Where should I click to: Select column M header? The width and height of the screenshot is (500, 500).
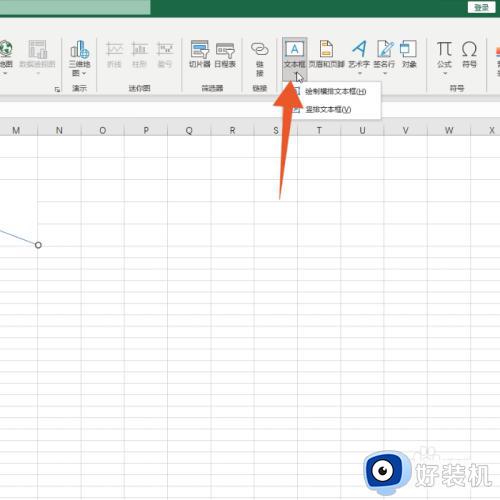pyautogui.click(x=16, y=130)
